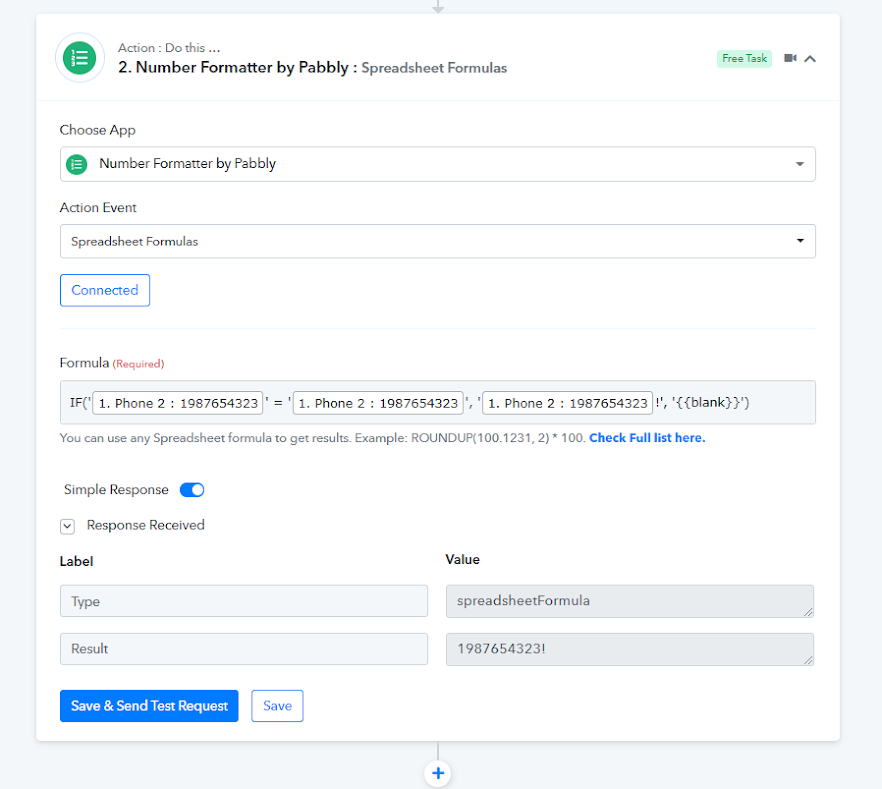Image resolution: width=882 pixels, height=789 pixels.
Task: Click the 1987654323! result value field
Action: click(x=629, y=649)
